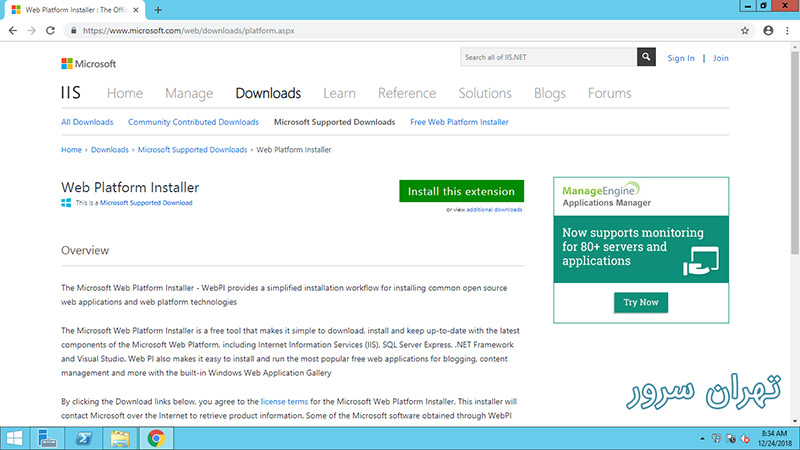Reload the page with refresh icon
The width and height of the screenshot is (800, 450).
tap(55, 30)
